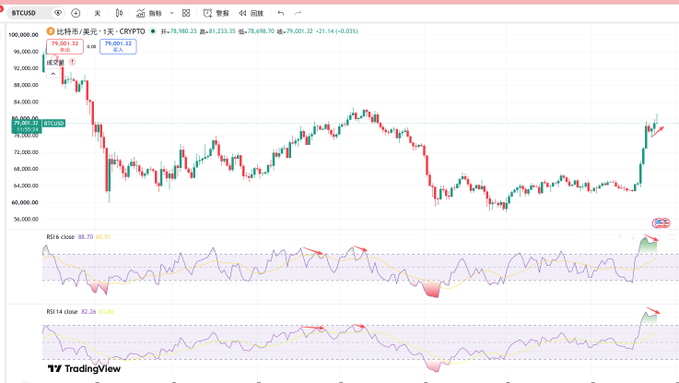
Task: Click the BTCUSD price line tag
Action: [54, 123]
